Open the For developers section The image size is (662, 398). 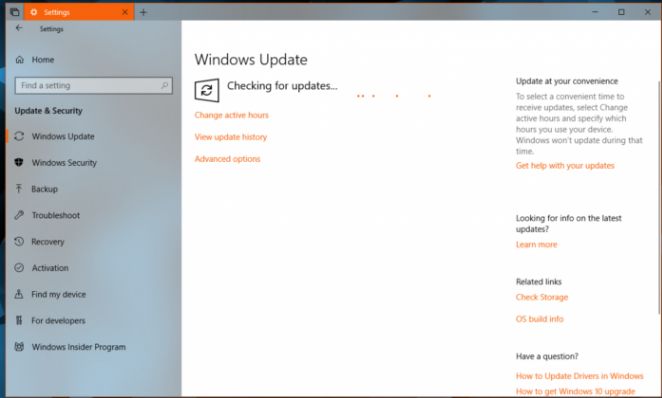58,321
